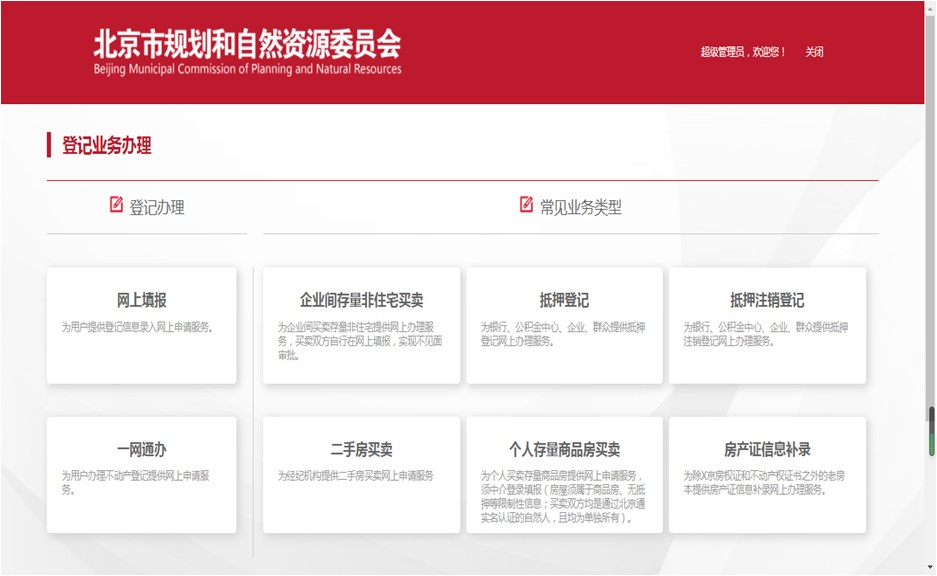
Task: Click description text under 一网通办
Action: (x=136, y=483)
